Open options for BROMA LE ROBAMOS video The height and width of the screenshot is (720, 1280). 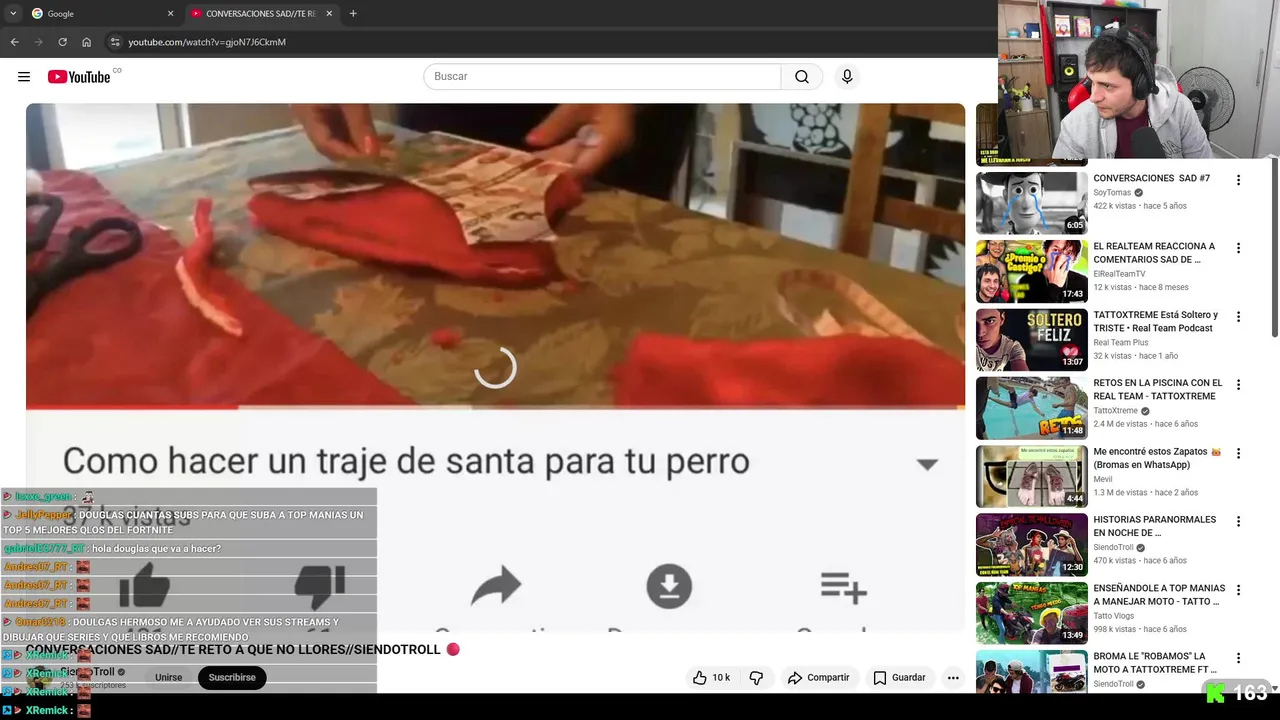point(1238,658)
